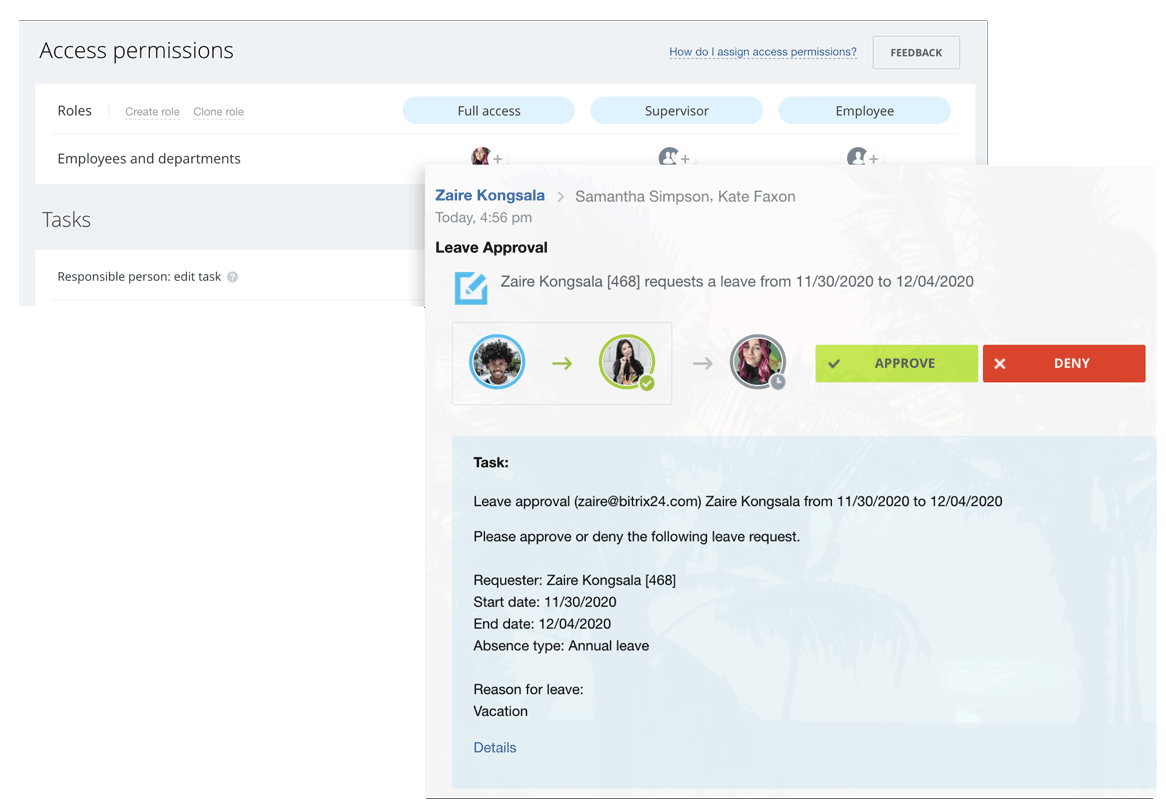Image resolution: width=1166 pixels, height=808 pixels.
Task: Click the Create role link
Action: click(x=152, y=112)
